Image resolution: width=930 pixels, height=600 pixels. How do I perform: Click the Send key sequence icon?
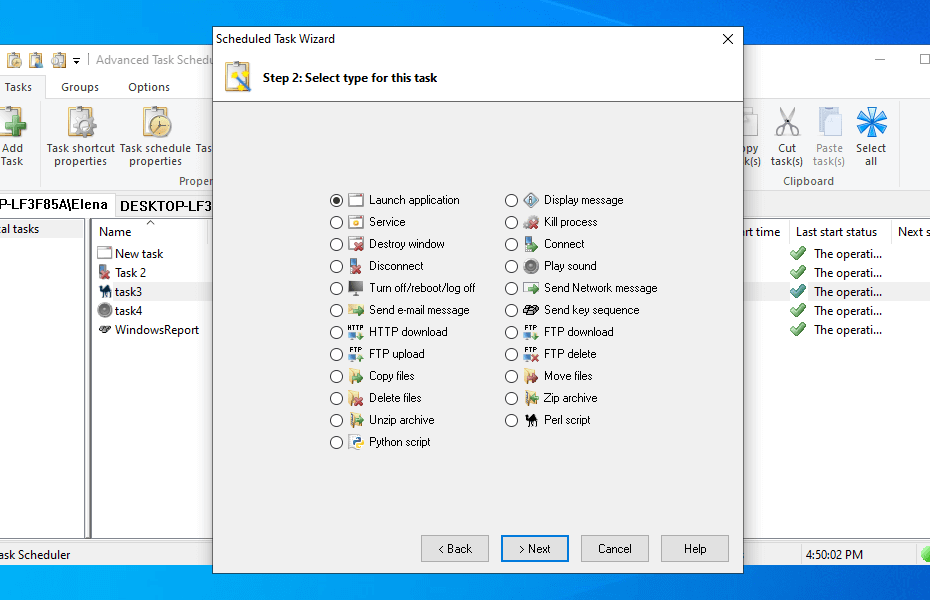pyautogui.click(x=531, y=310)
